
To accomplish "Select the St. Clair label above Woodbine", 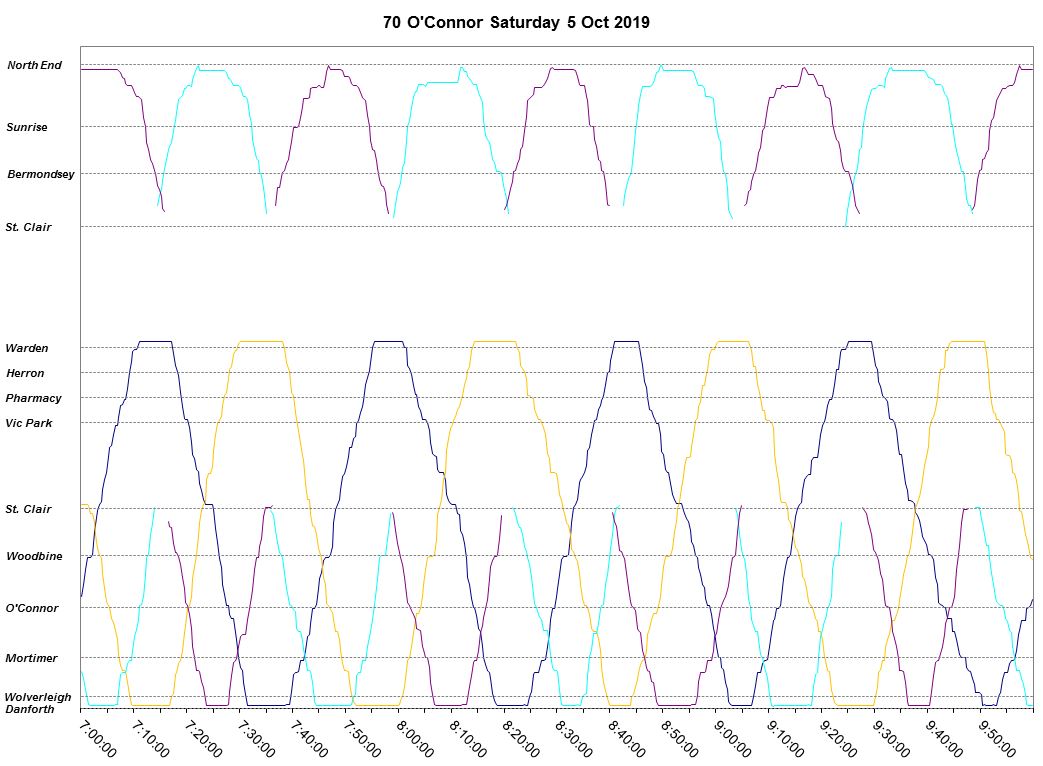I will [x=28, y=510].
